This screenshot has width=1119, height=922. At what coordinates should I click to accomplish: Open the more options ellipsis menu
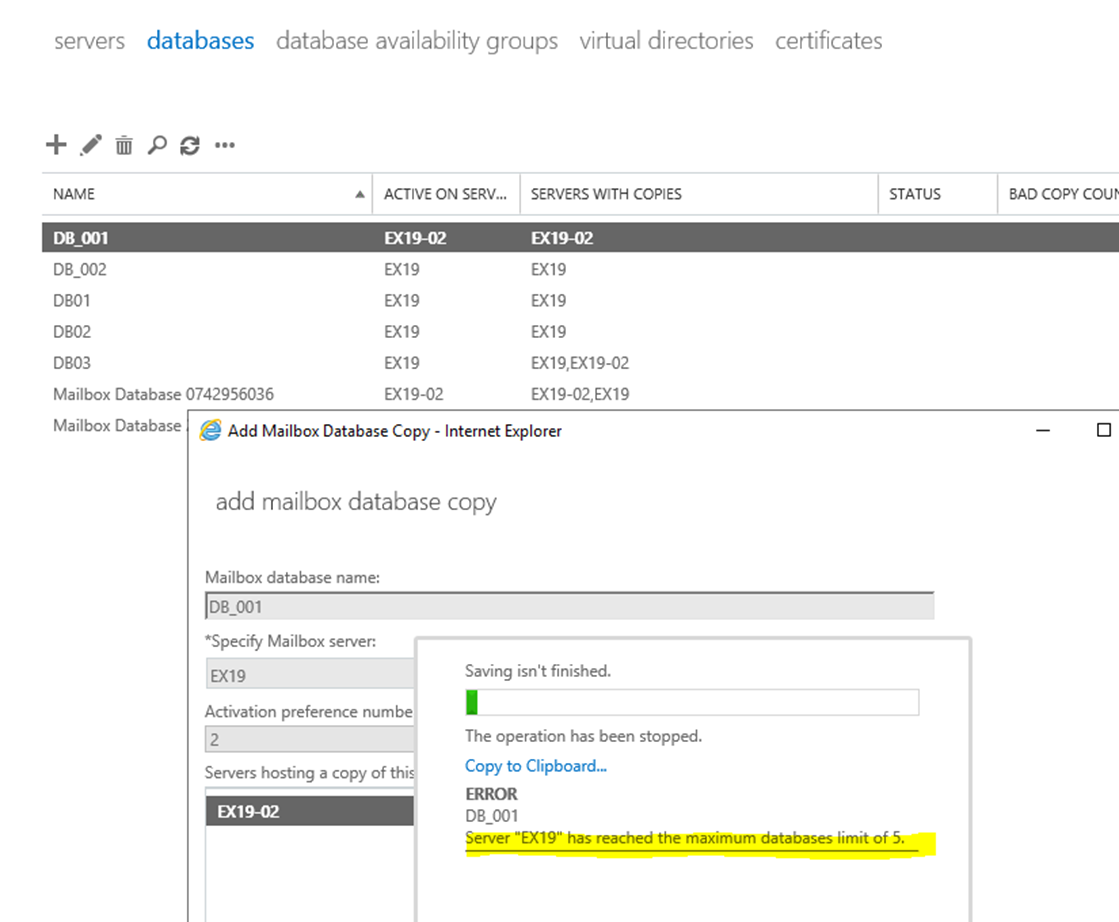point(225,145)
